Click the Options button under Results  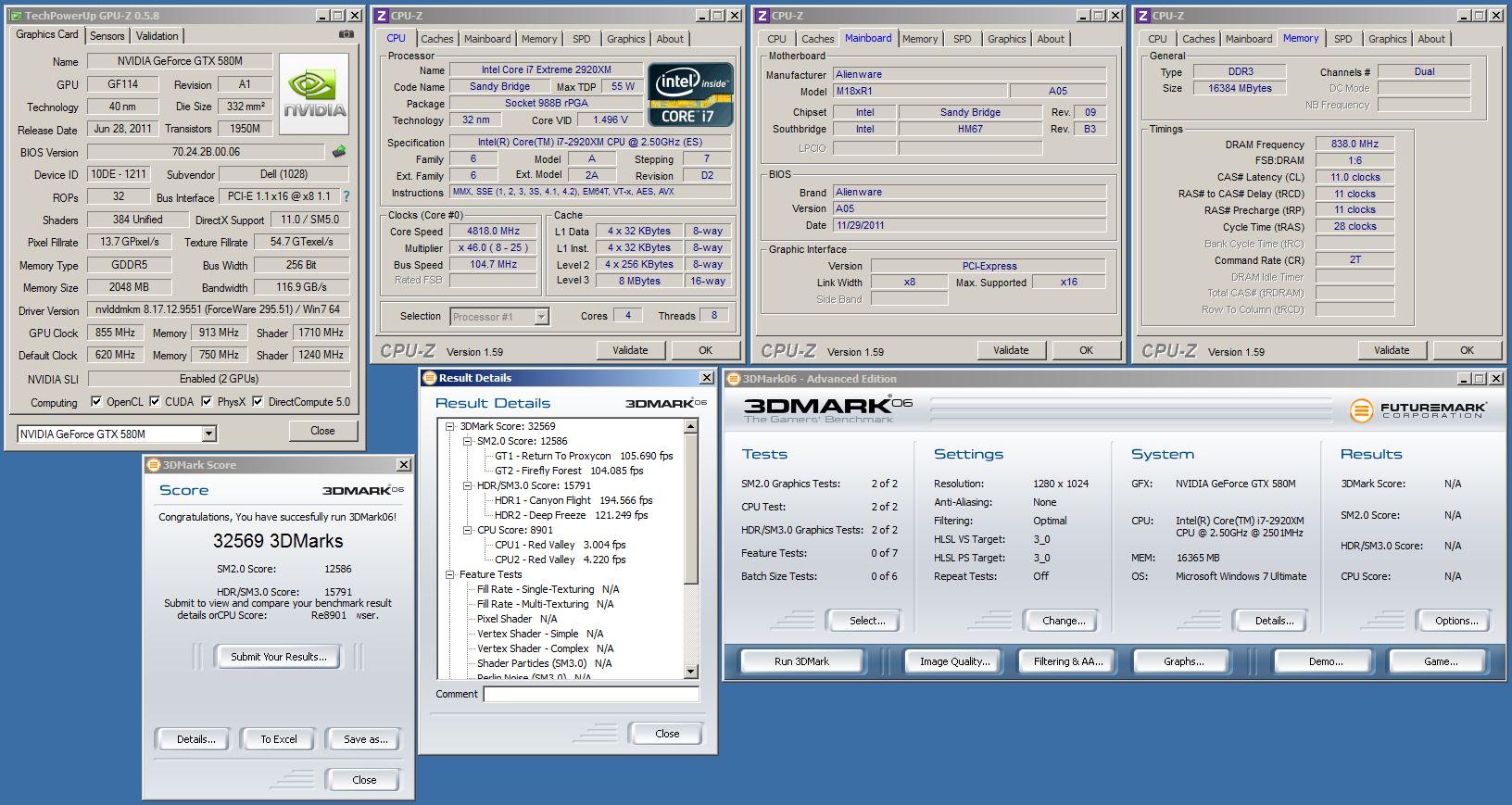(1456, 621)
